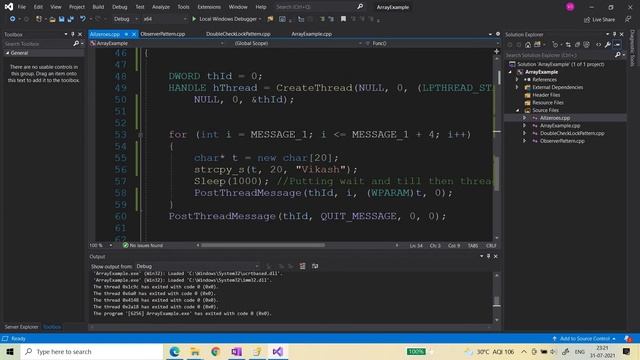Switch to ArrayExample.cpp editor tab
This screenshot has height=360, width=640.
coord(311,34)
